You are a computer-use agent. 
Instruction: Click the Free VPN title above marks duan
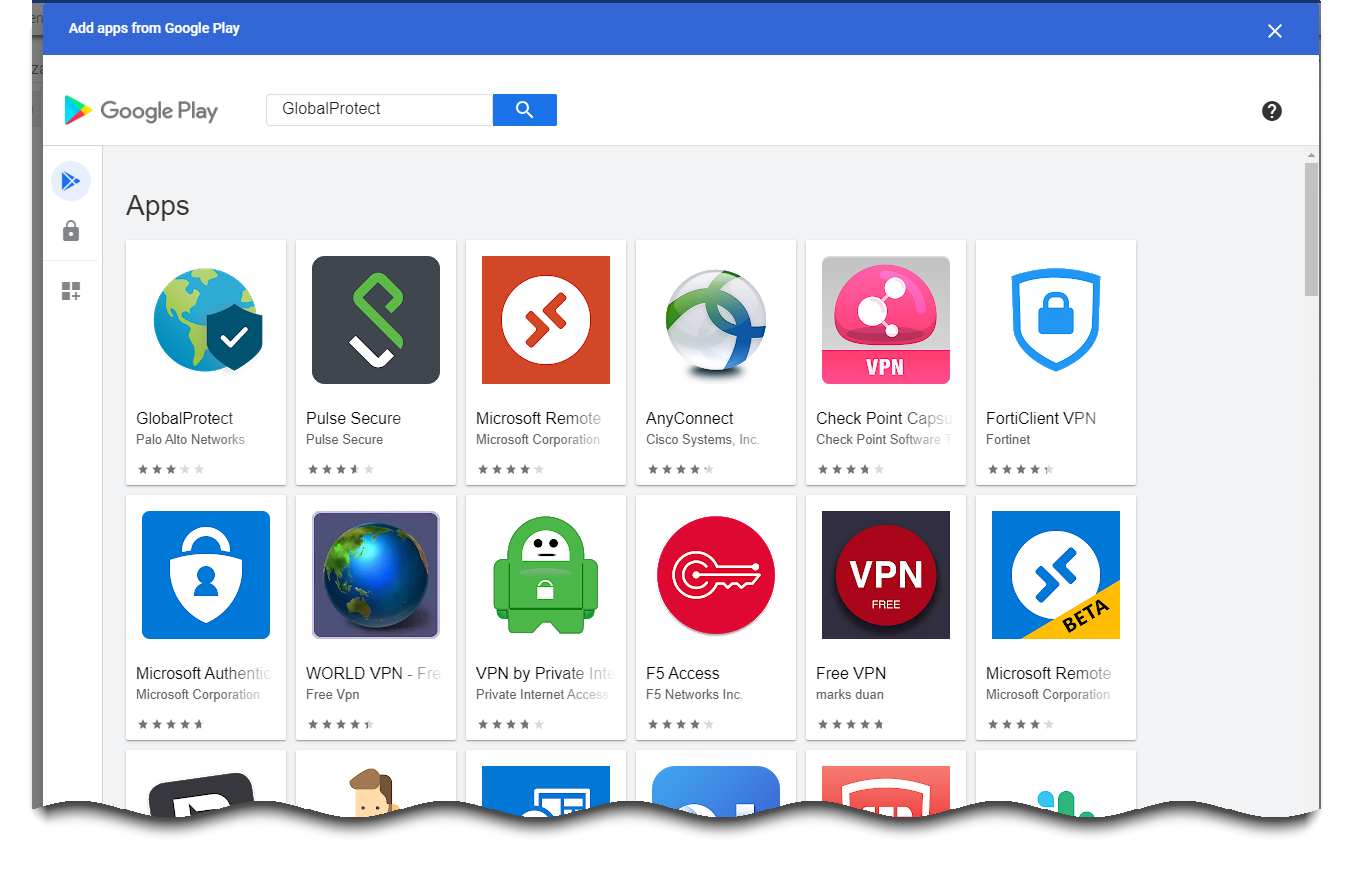851,673
